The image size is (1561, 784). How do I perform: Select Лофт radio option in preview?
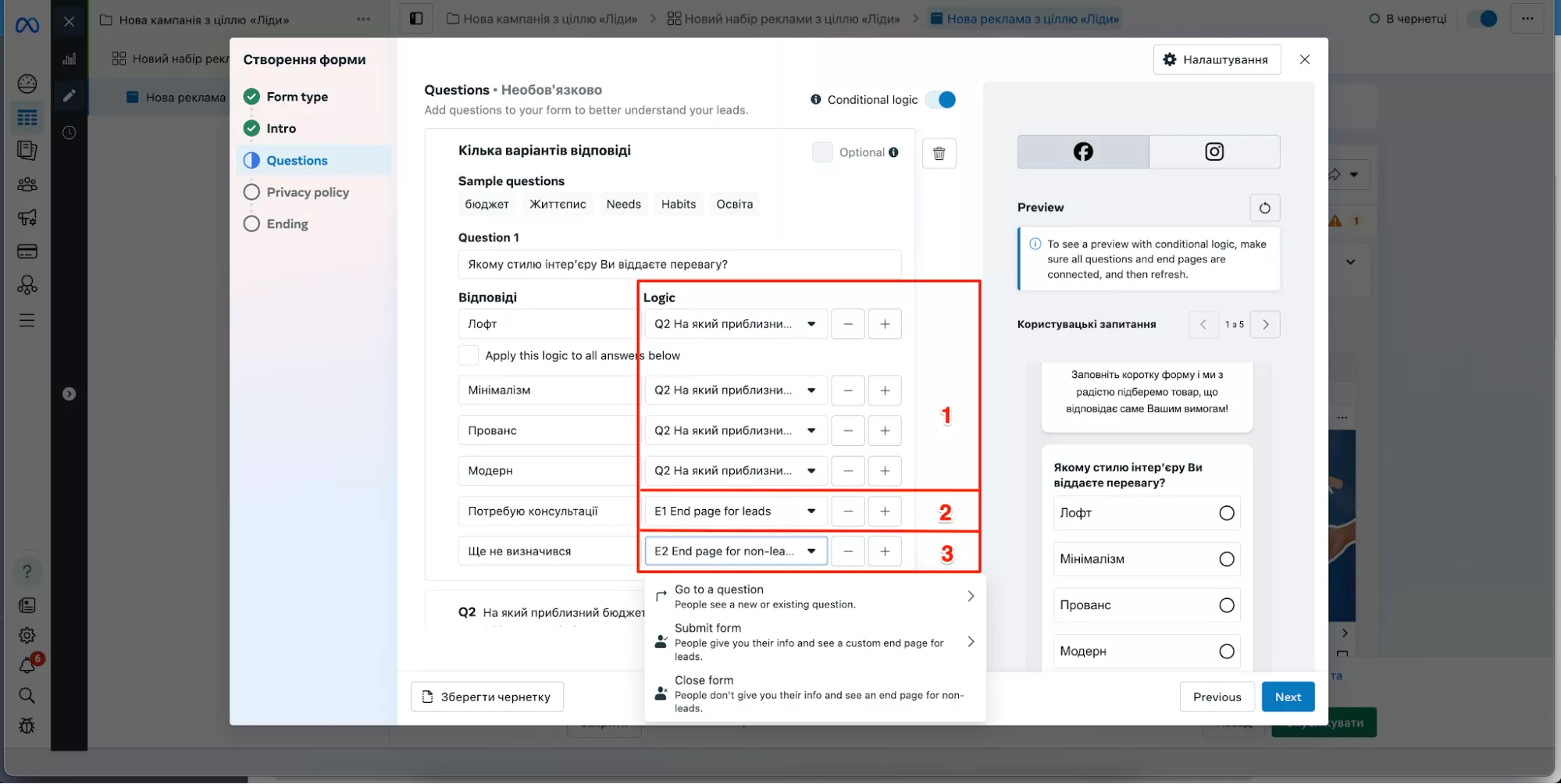tap(1226, 513)
